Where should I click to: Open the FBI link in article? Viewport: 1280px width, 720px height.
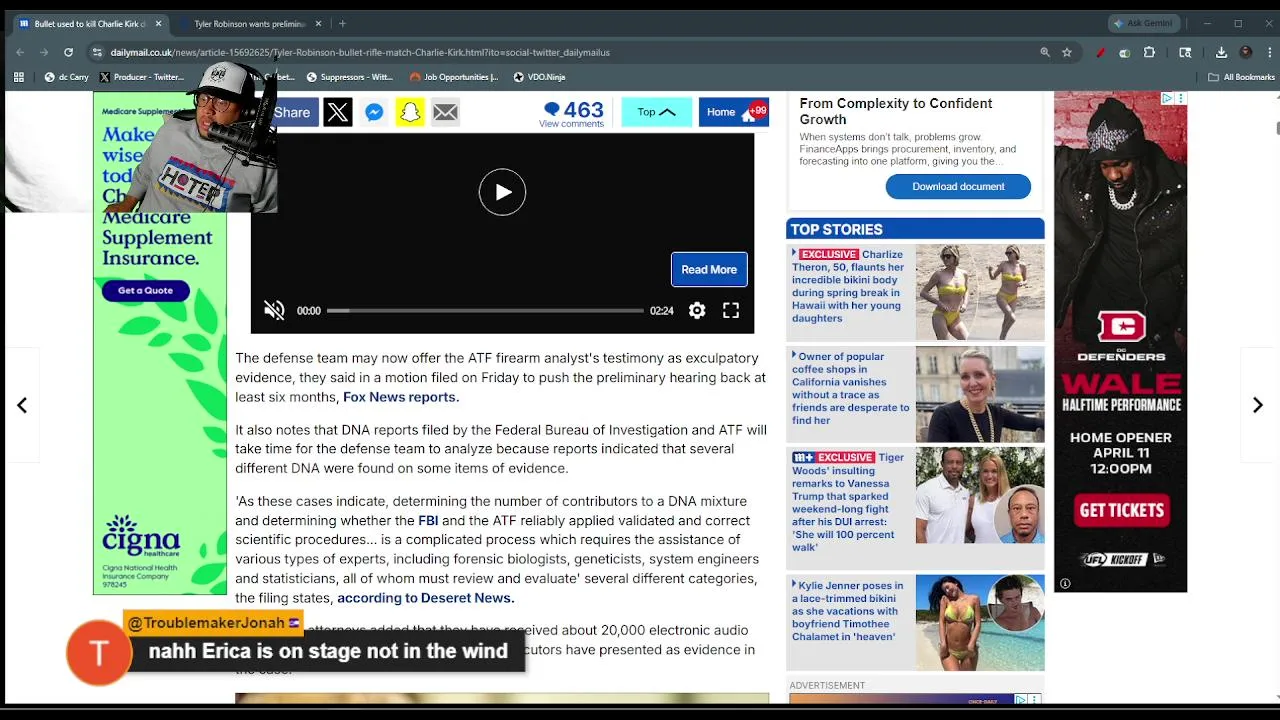click(428, 520)
